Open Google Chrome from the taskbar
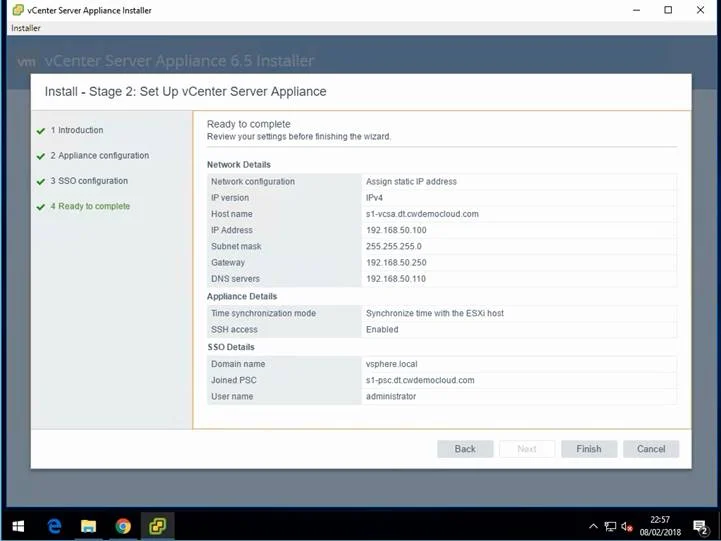The width and height of the screenshot is (721, 541). click(123, 526)
